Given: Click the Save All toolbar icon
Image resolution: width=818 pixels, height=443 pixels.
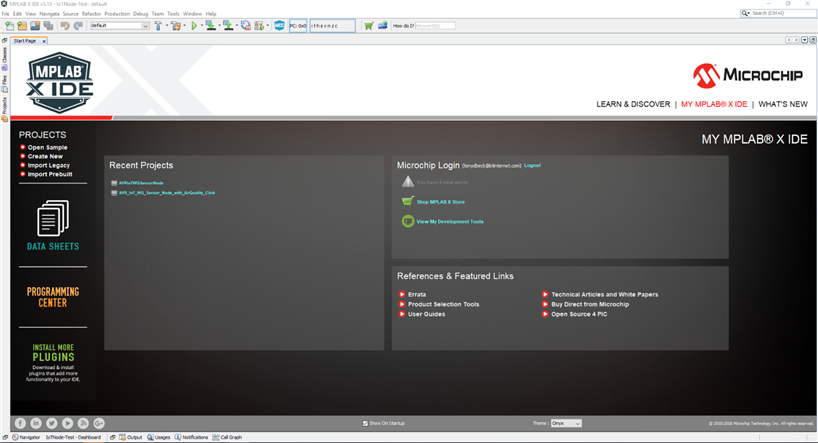Looking at the screenshot, I should [x=49, y=26].
